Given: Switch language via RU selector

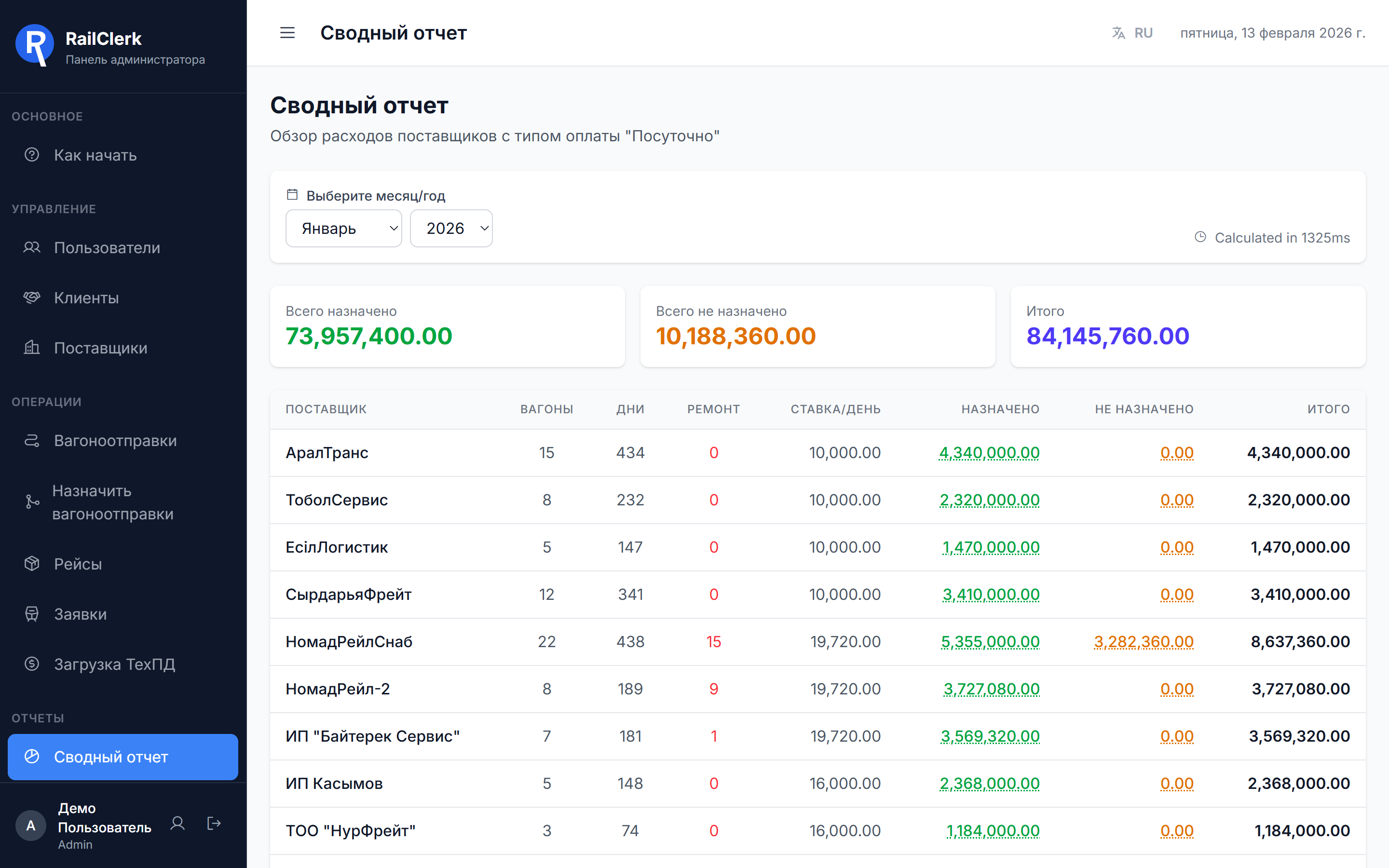Looking at the screenshot, I should (1143, 33).
